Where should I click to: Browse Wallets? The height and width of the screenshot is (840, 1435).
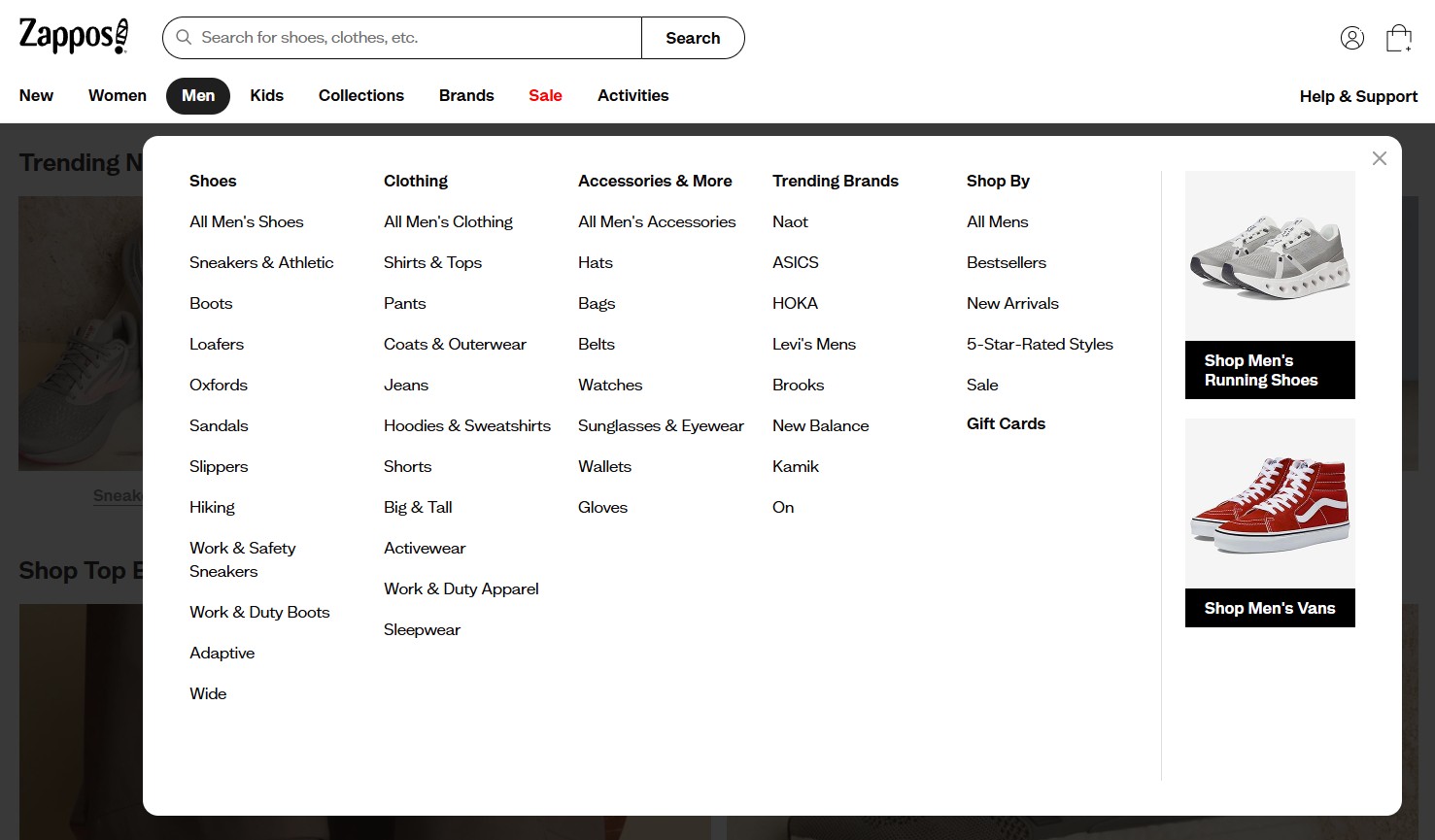tap(604, 466)
